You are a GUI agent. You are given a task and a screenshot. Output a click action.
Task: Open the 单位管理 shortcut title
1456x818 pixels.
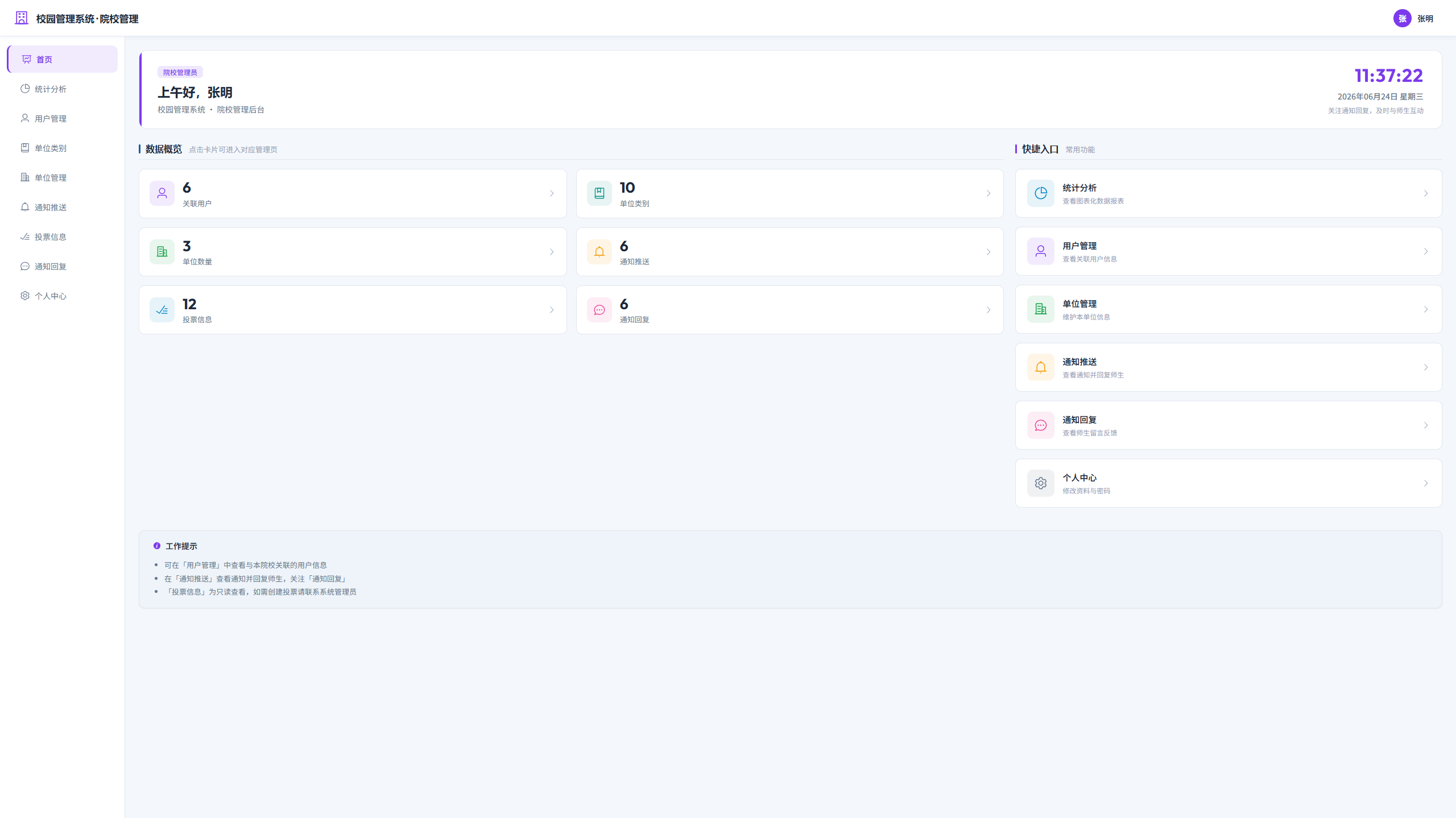click(1079, 304)
